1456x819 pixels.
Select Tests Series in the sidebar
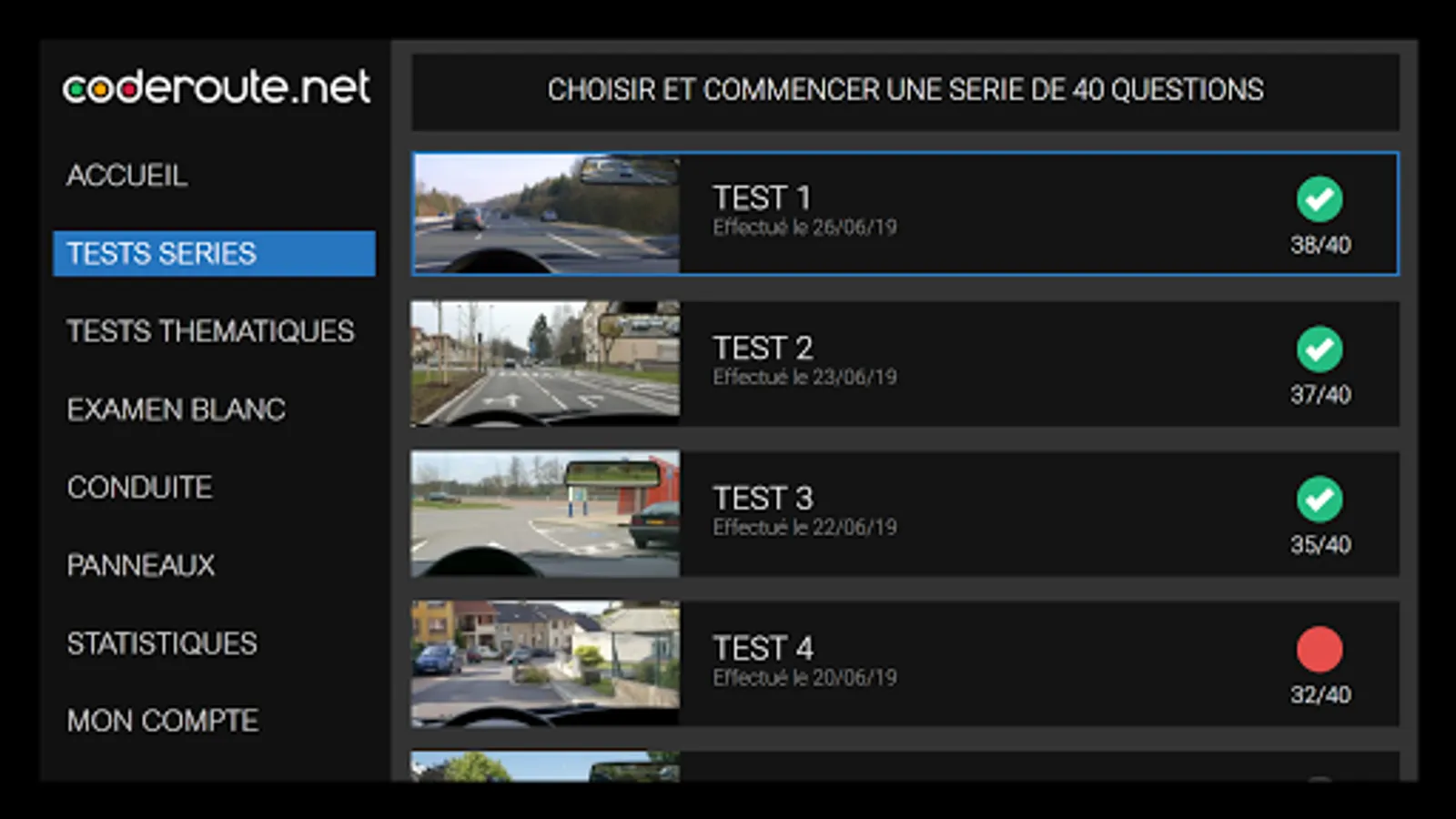(214, 253)
